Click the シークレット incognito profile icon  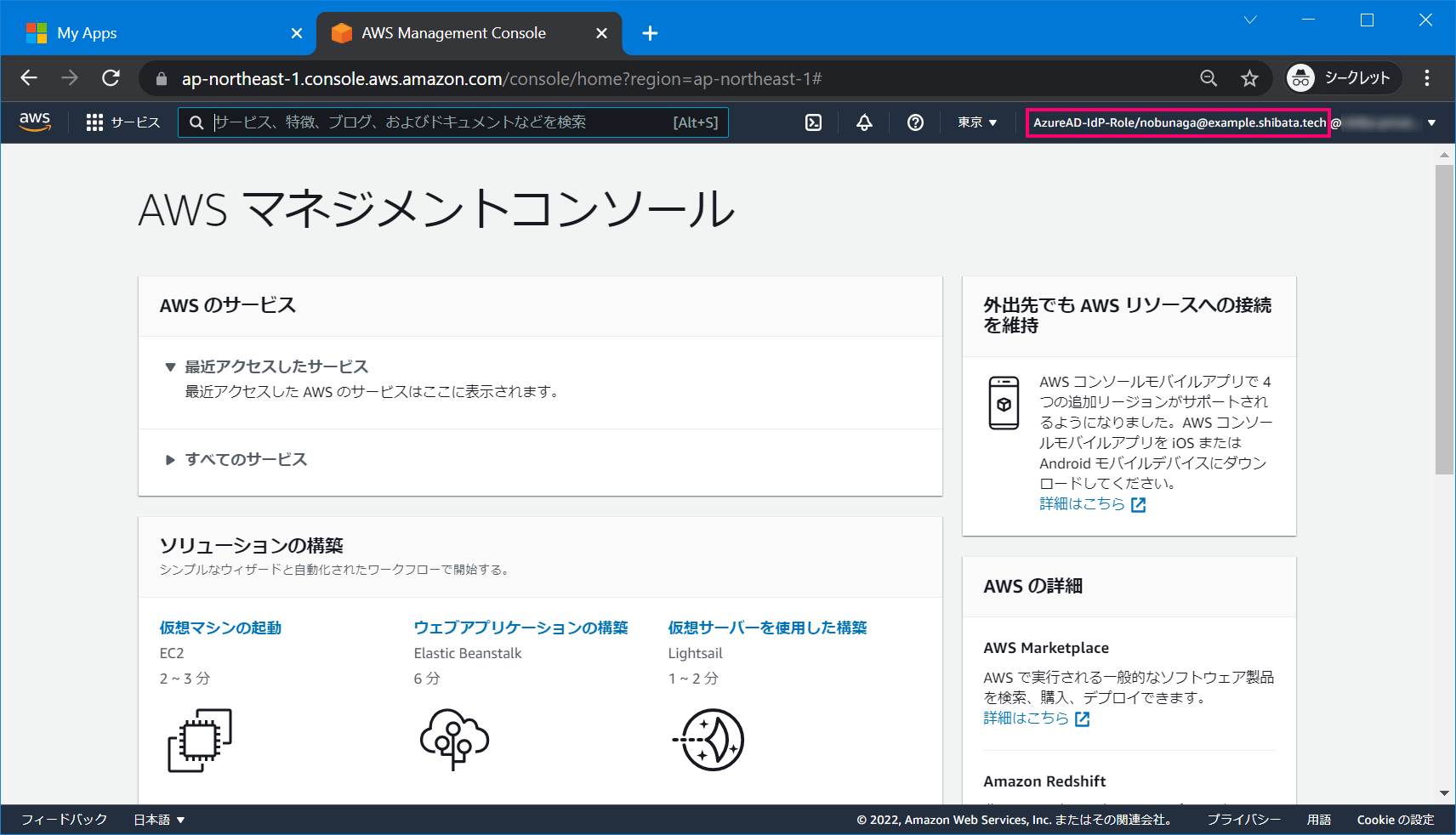pyautogui.click(x=1300, y=78)
